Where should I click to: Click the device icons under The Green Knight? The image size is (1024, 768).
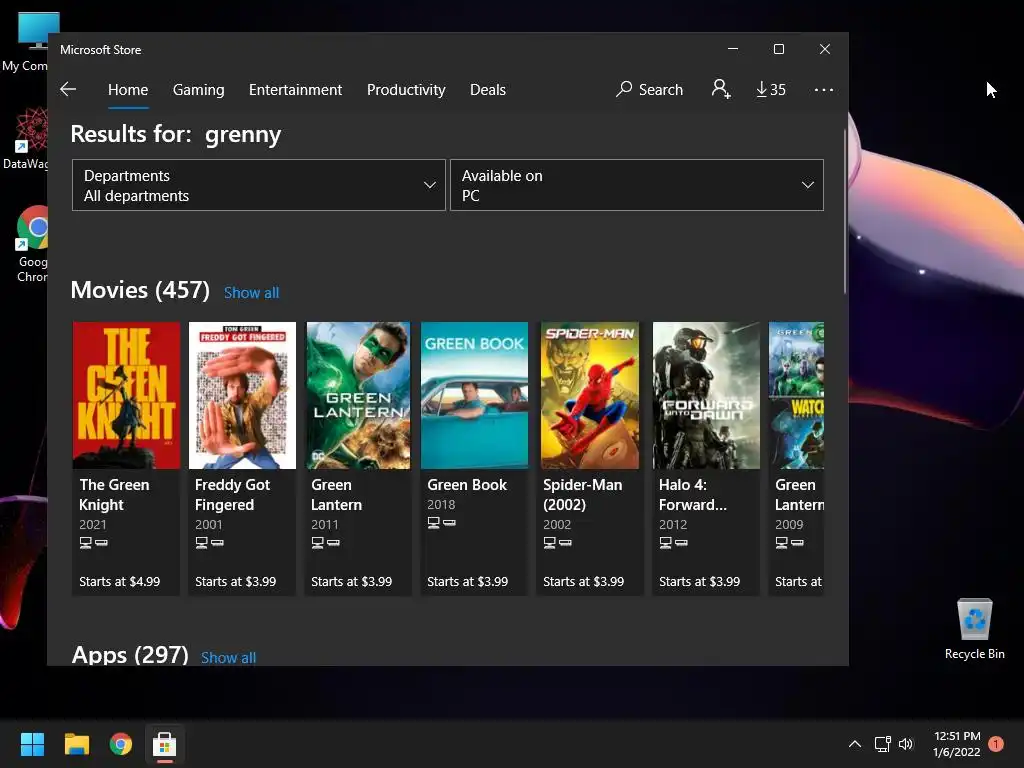click(x=93, y=542)
